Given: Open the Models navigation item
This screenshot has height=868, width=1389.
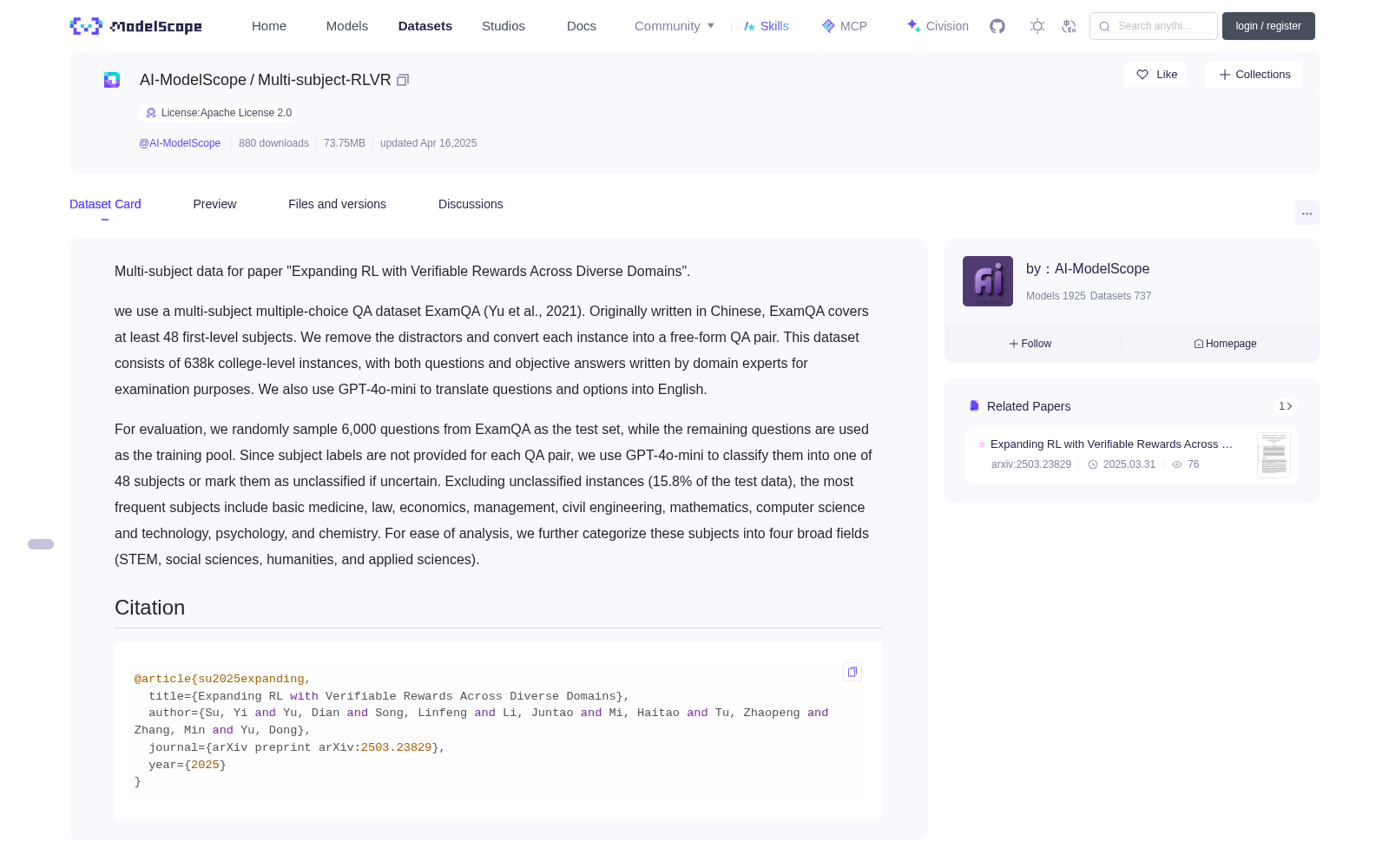Looking at the screenshot, I should [347, 26].
